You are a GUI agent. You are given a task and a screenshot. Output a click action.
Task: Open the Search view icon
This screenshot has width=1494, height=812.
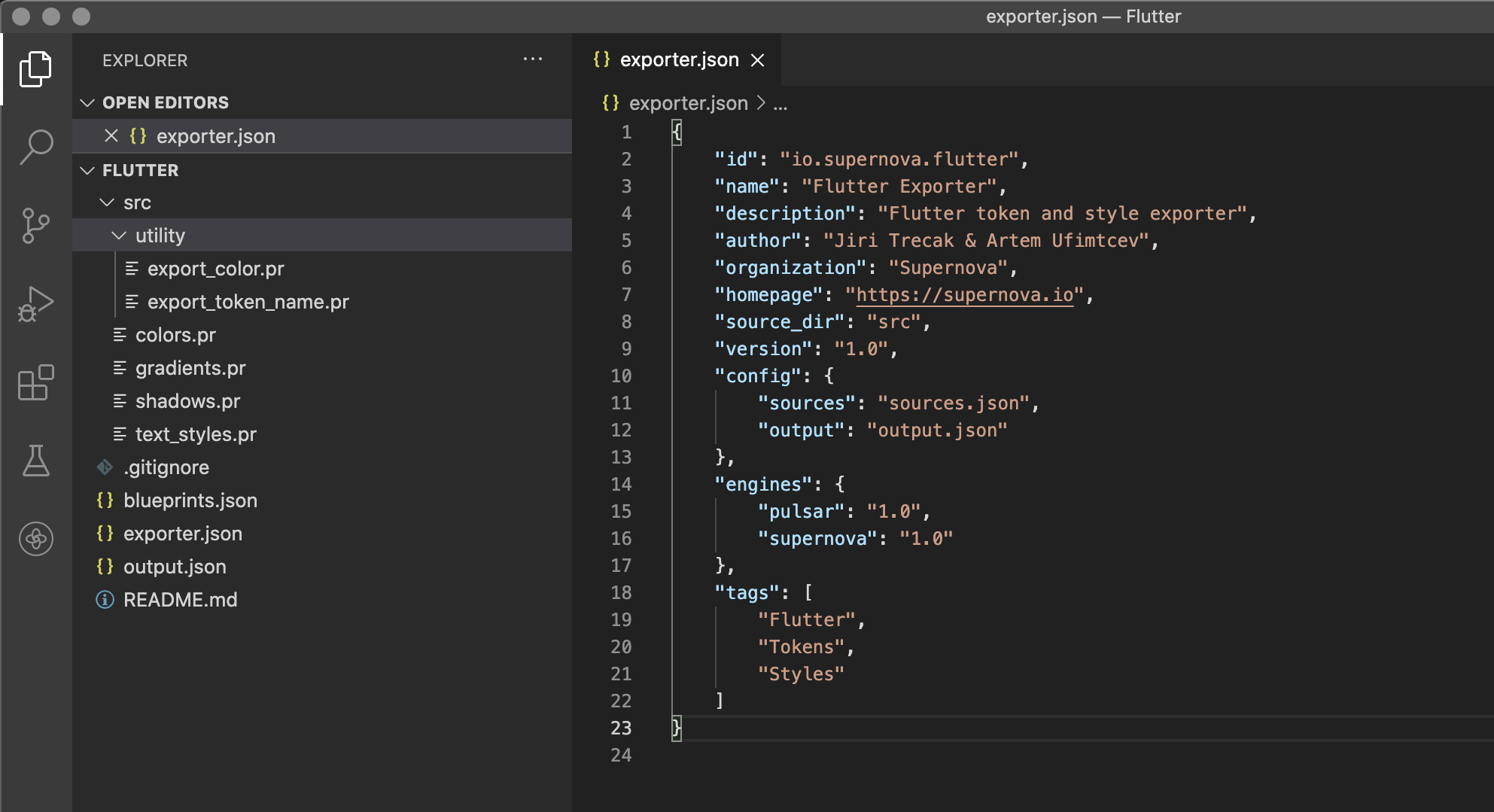click(35, 147)
